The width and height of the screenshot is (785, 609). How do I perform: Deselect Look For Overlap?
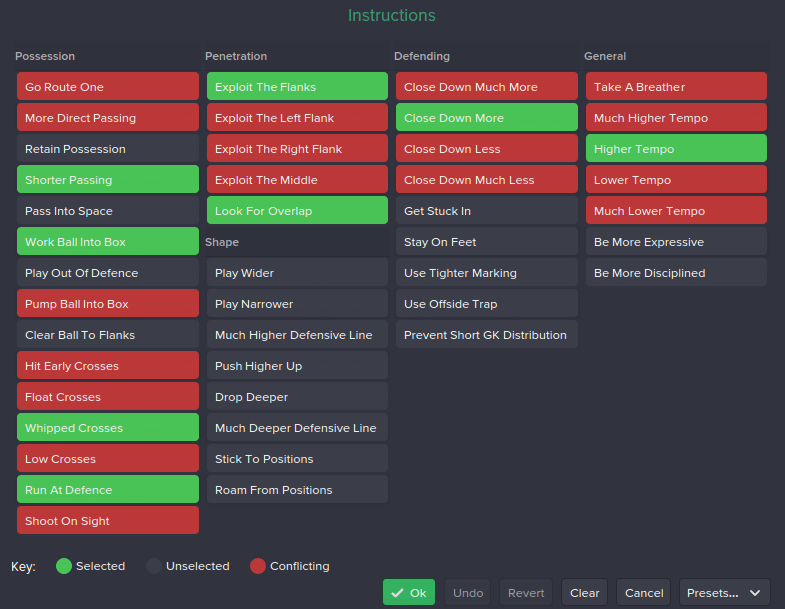pos(297,211)
